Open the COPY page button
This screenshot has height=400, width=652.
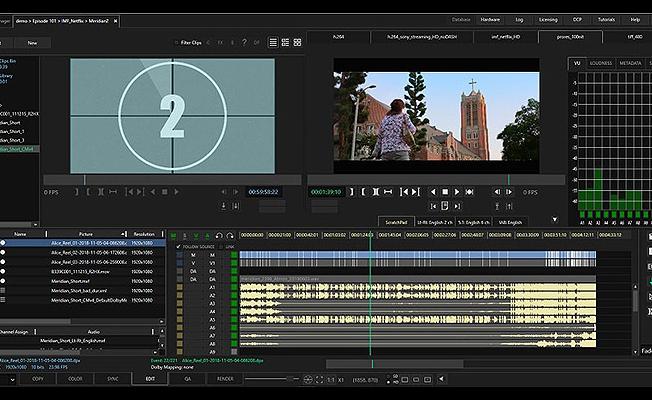click(38, 379)
